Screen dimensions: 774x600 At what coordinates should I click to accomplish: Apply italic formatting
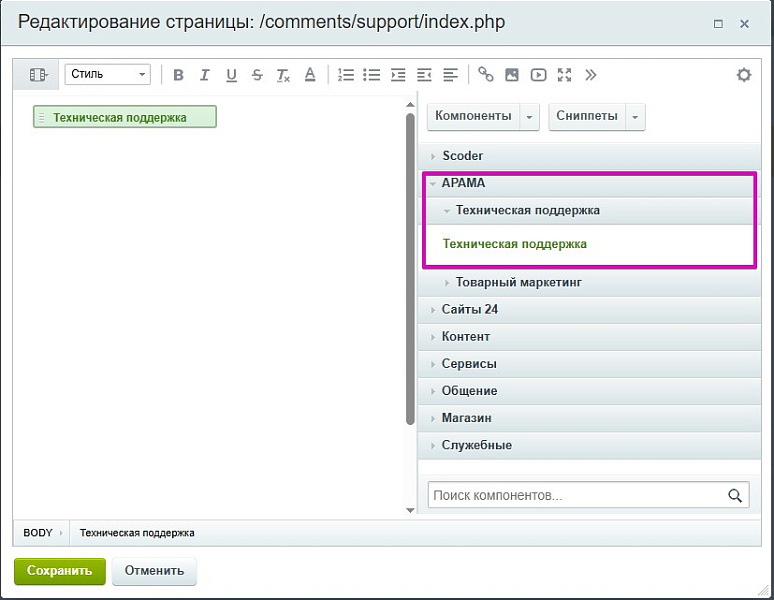coord(205,75)
